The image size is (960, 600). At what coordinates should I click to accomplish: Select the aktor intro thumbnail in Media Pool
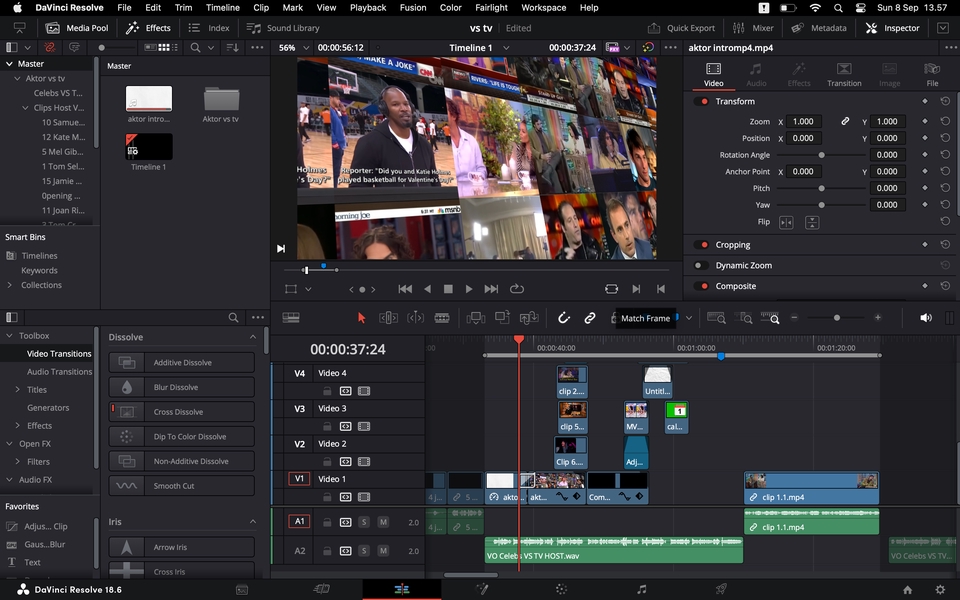[x=148, y=99]
